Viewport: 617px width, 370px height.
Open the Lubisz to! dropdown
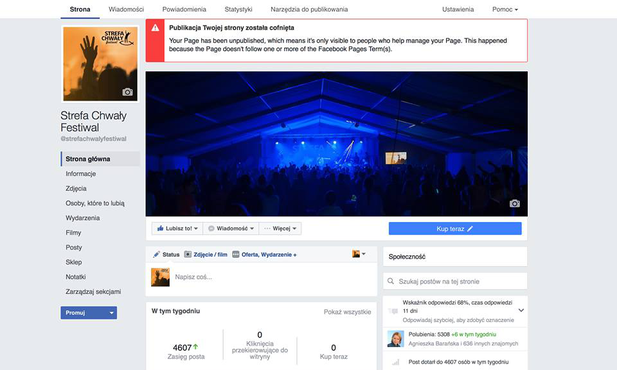pyautogui.click(x=177, y=228)
